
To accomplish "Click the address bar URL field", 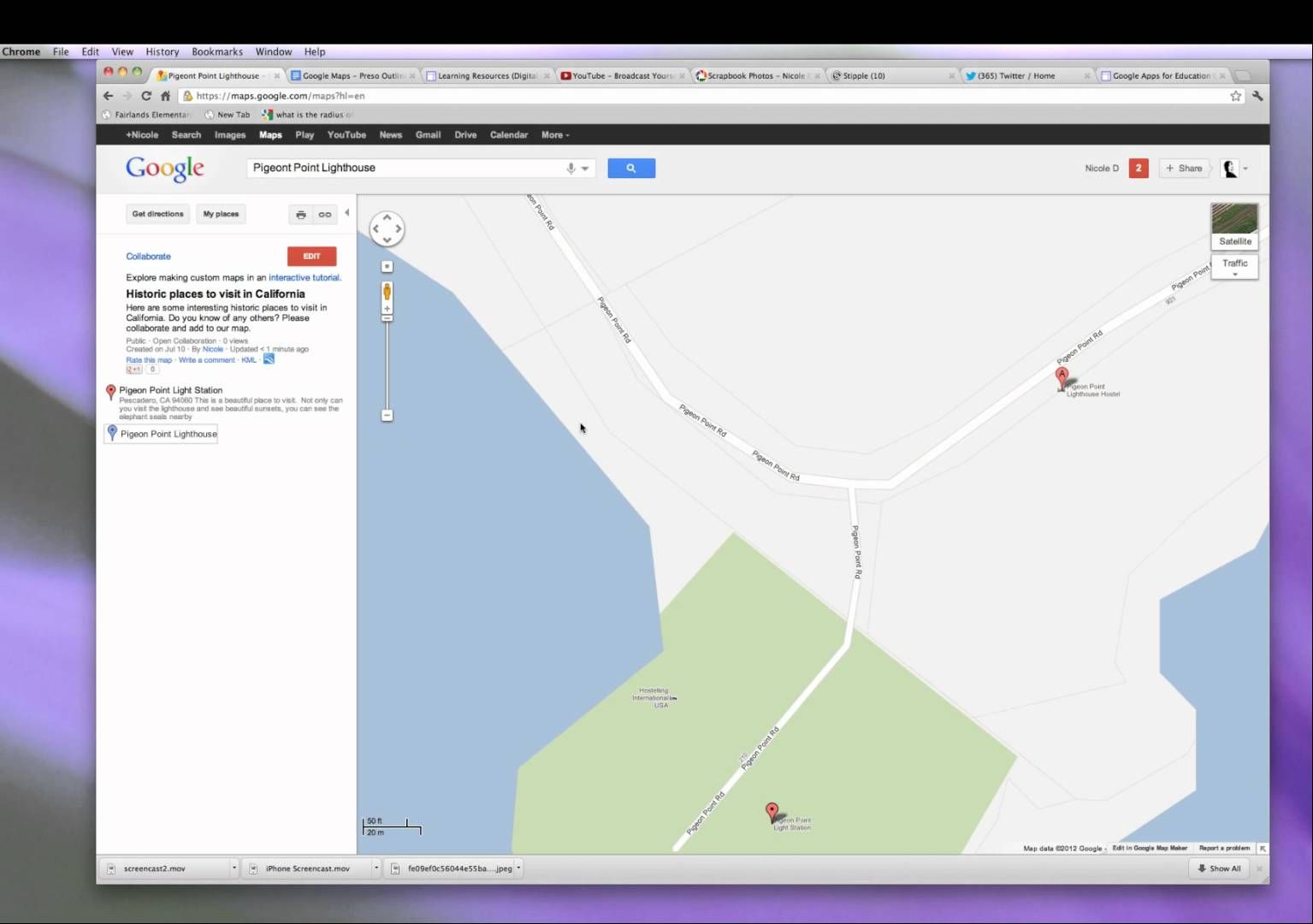I will (x=712, y=96).
